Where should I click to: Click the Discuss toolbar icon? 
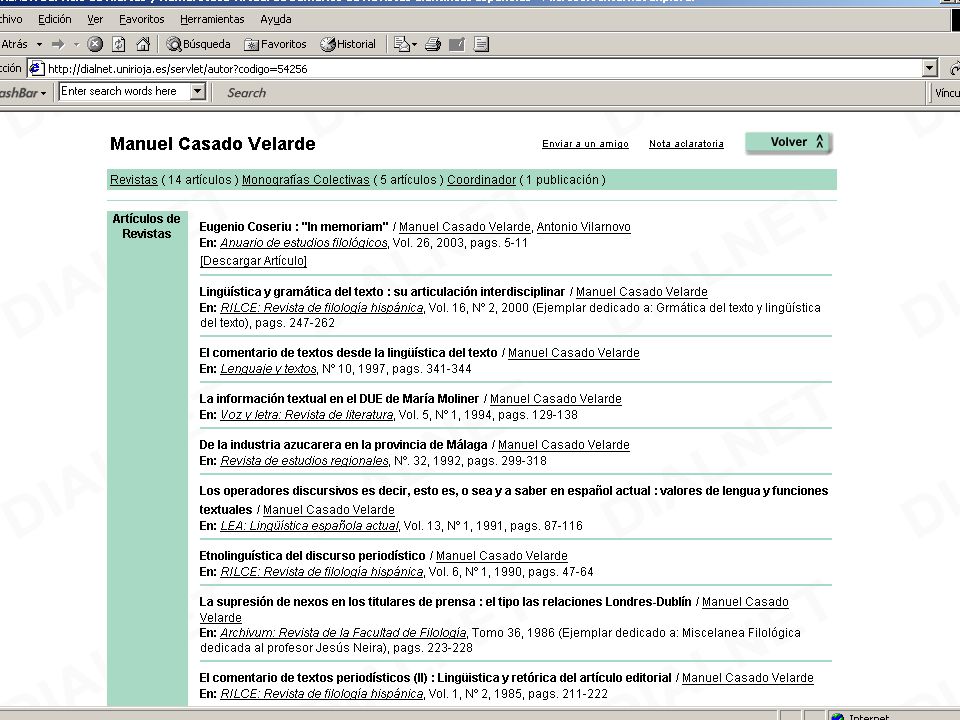coord(481,44)
